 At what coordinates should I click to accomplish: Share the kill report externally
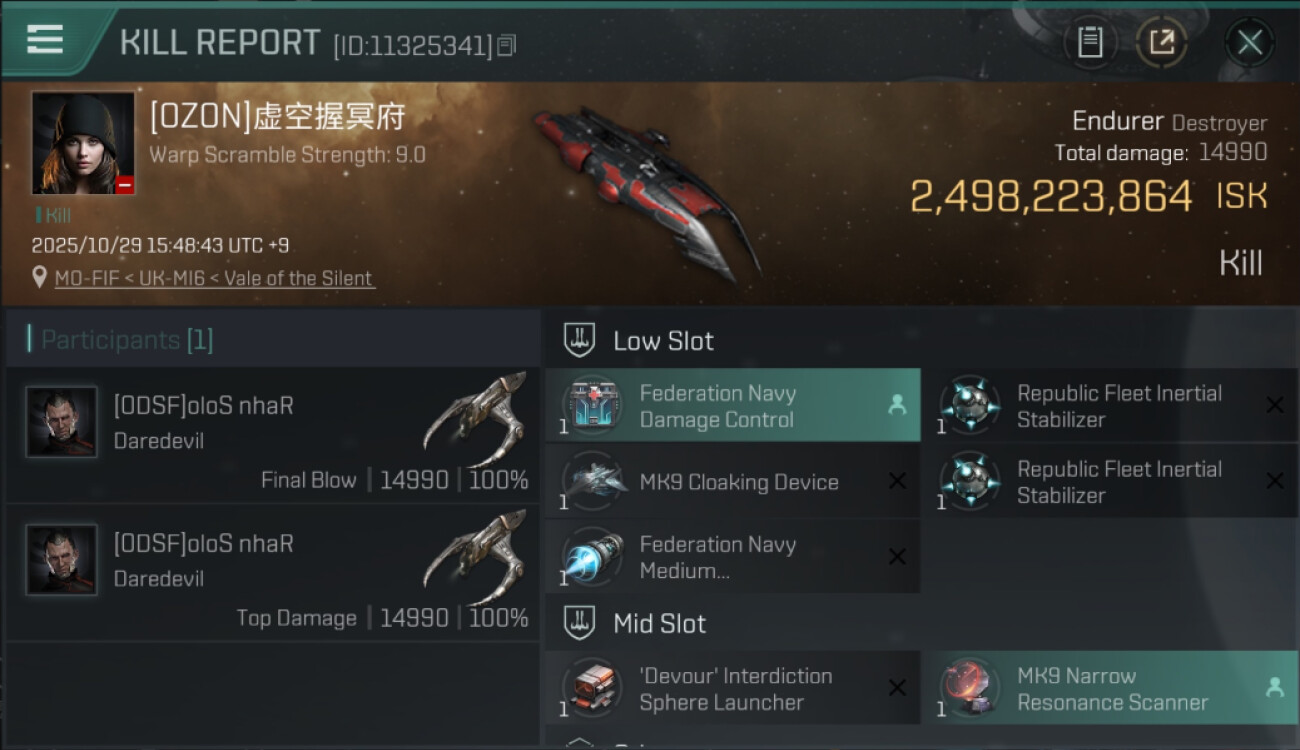pos(1162,43)
